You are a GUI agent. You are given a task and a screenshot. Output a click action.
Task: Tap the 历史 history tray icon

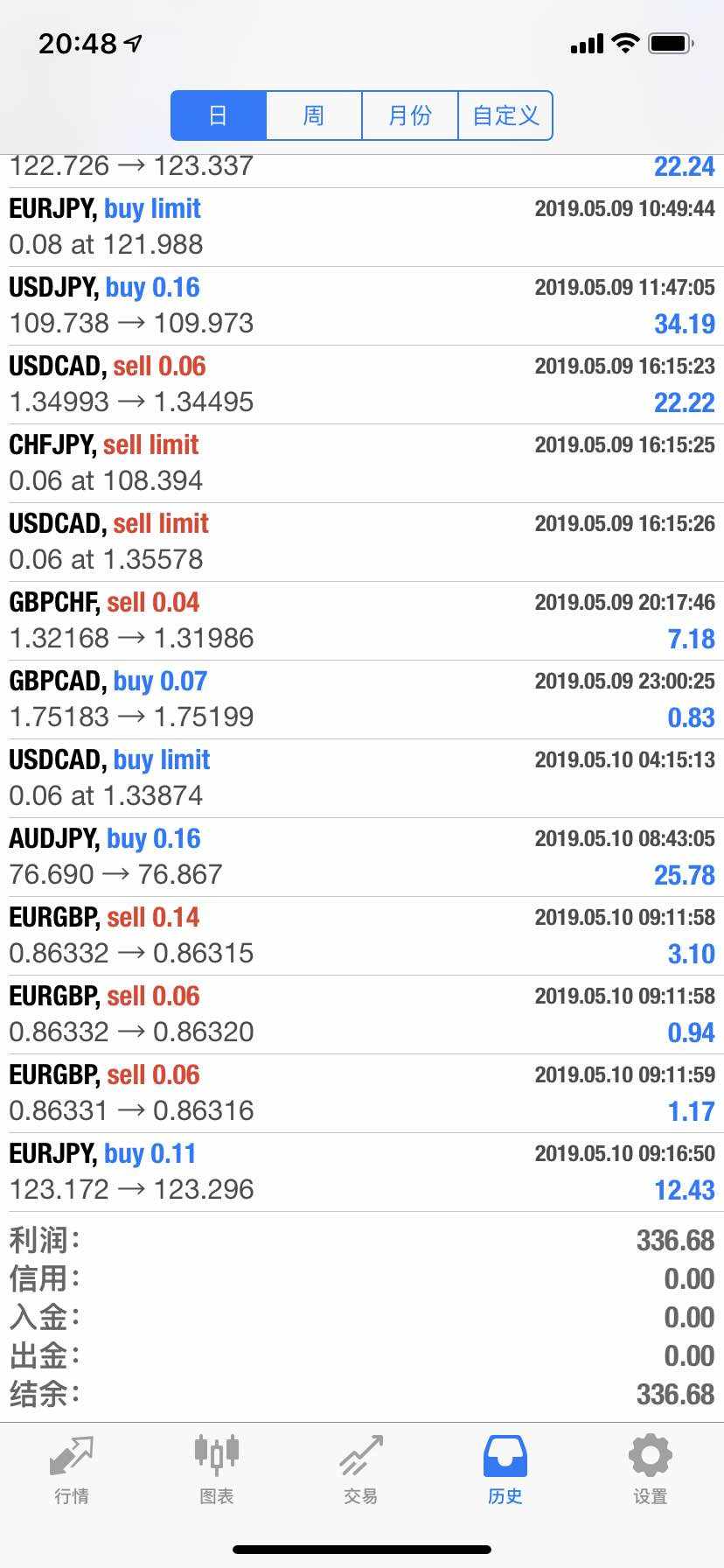(x=505, y=1457)
